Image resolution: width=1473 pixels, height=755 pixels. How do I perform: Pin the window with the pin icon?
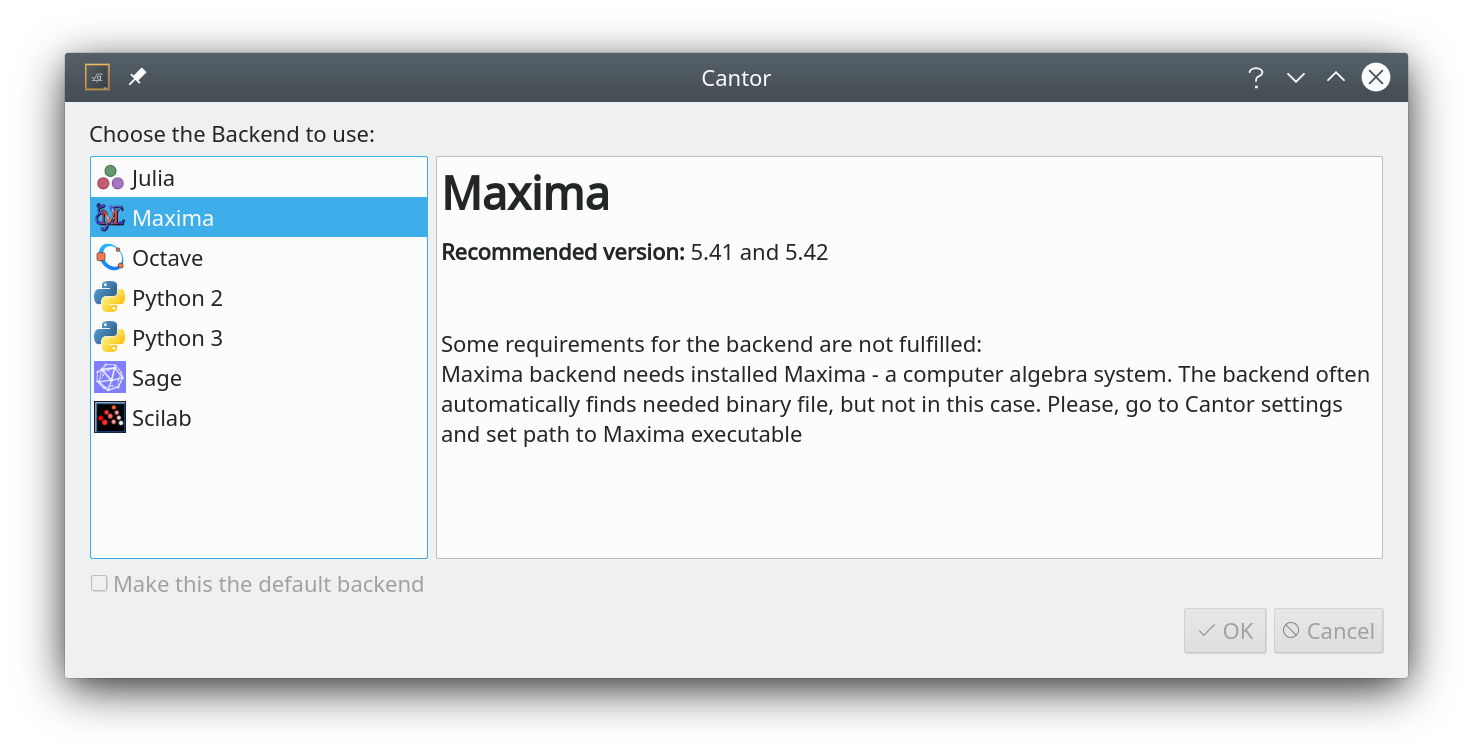click(137, 76)
